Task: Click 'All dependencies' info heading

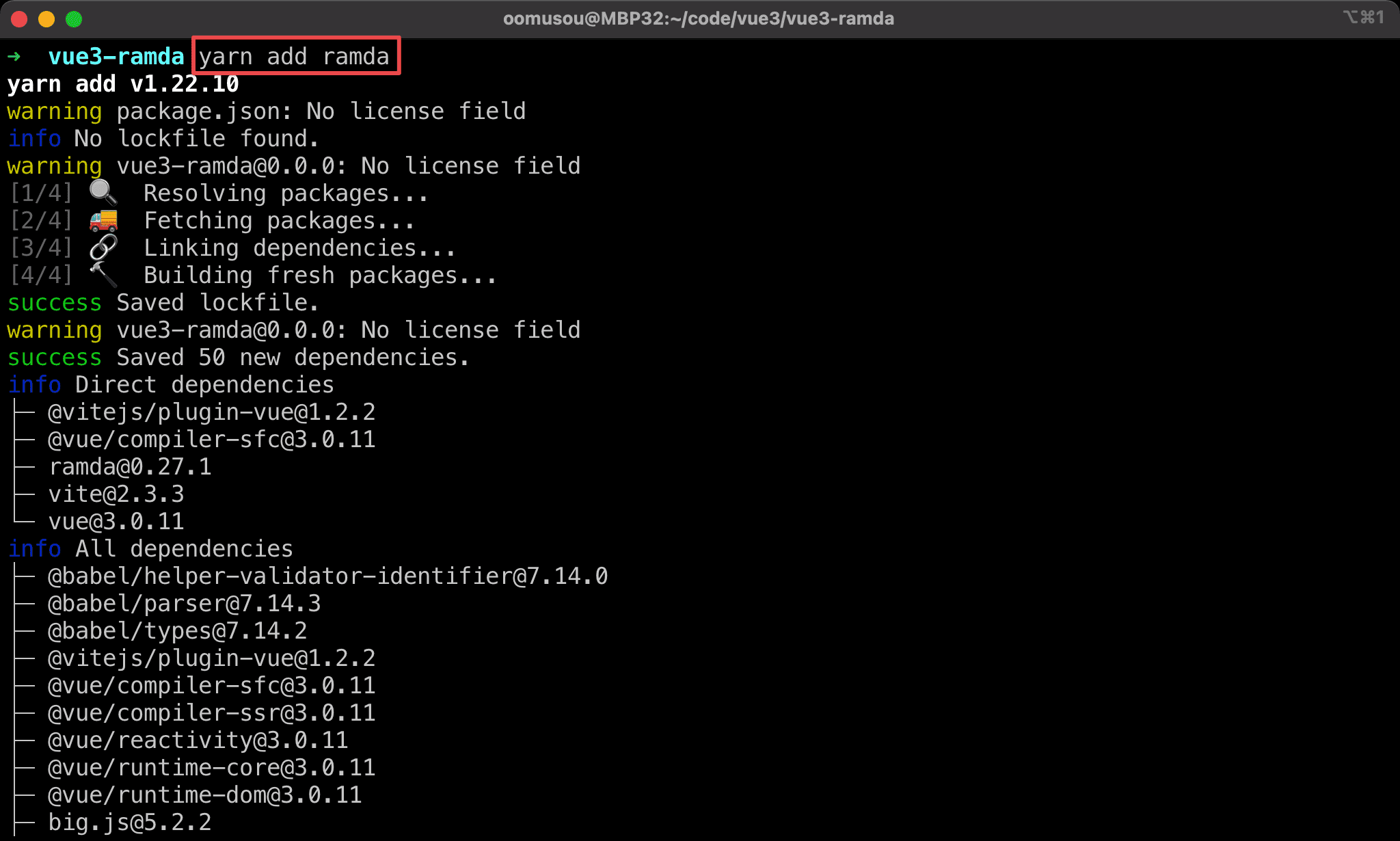Action: click(x=184, y=549)
